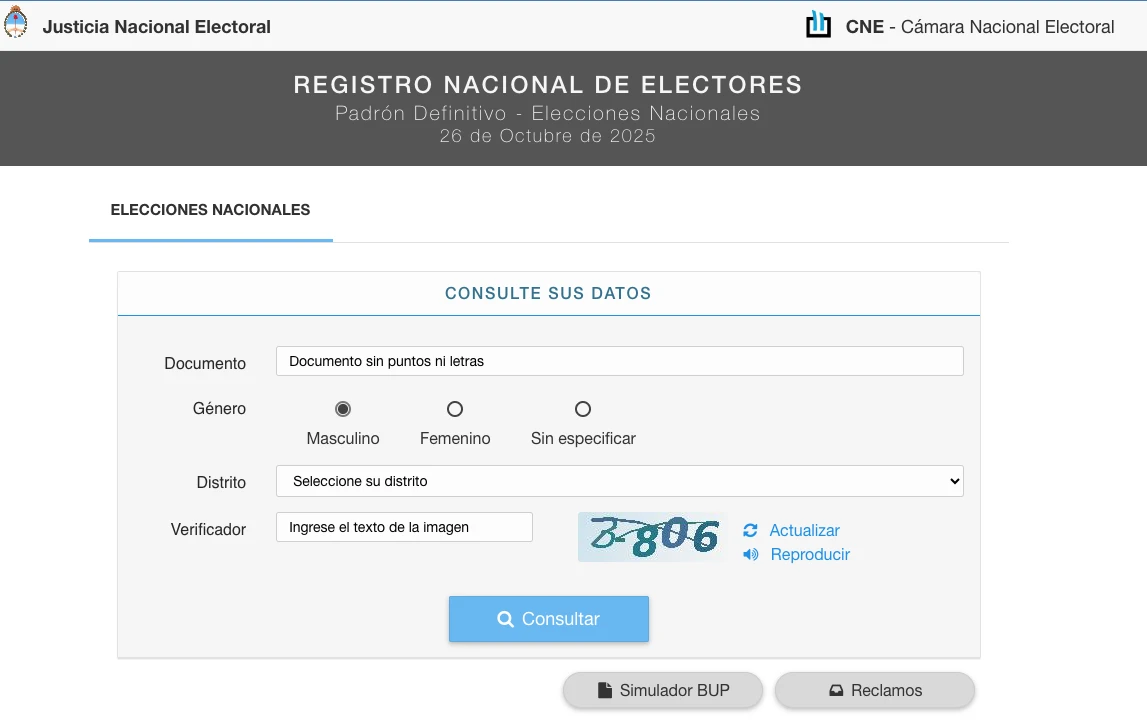Select the Femenino gender radio button

pos(455,409)
